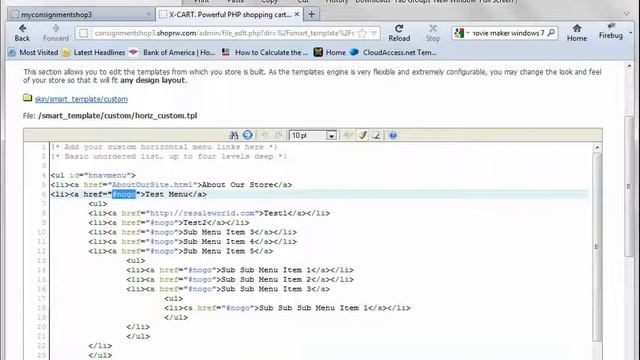Open the Home bookmark in bookmarks bar
This screenshot has height=360, width=640.
tap(330, 52)
